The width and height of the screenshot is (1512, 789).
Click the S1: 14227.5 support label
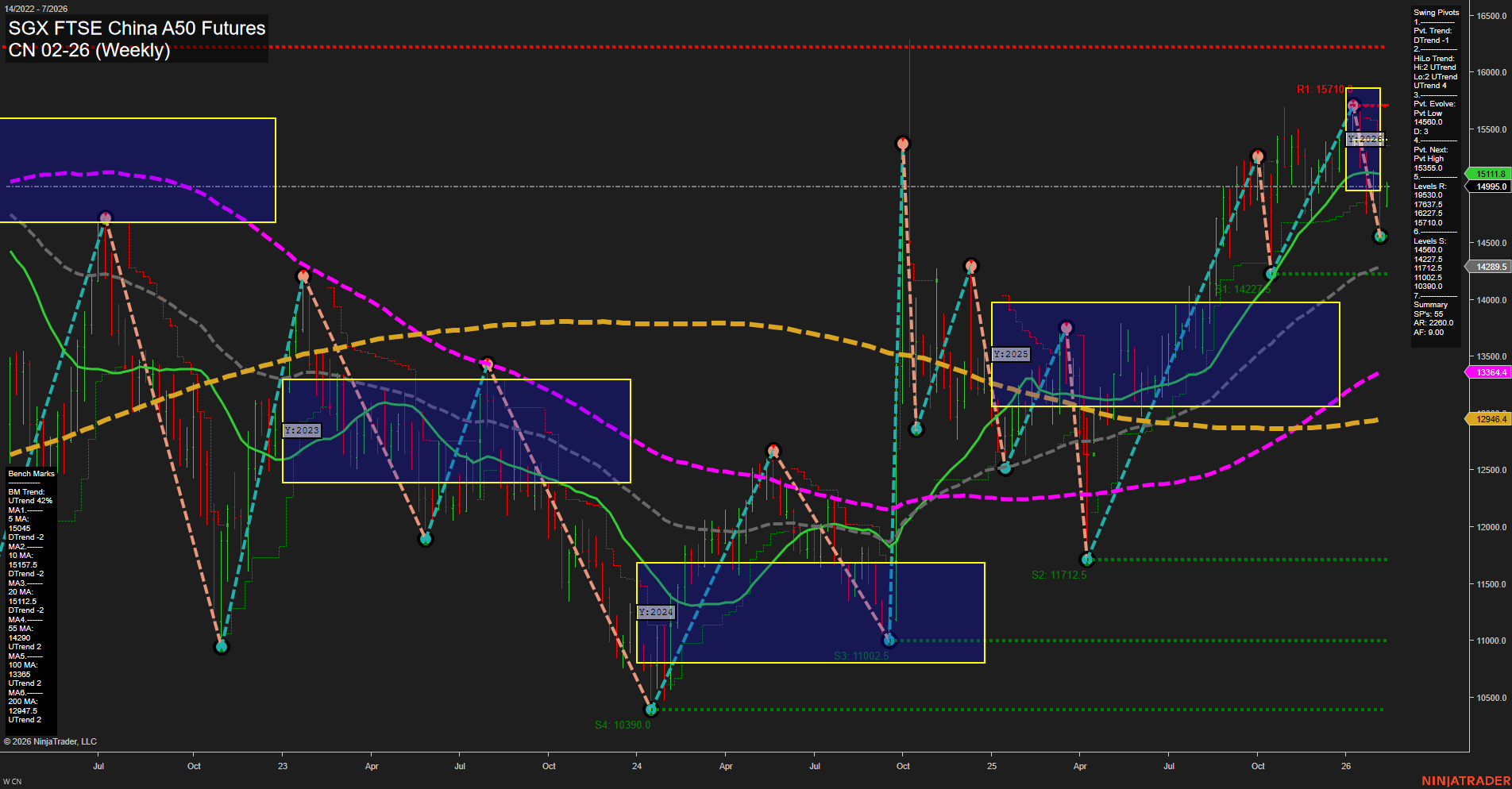(1243, 290)
